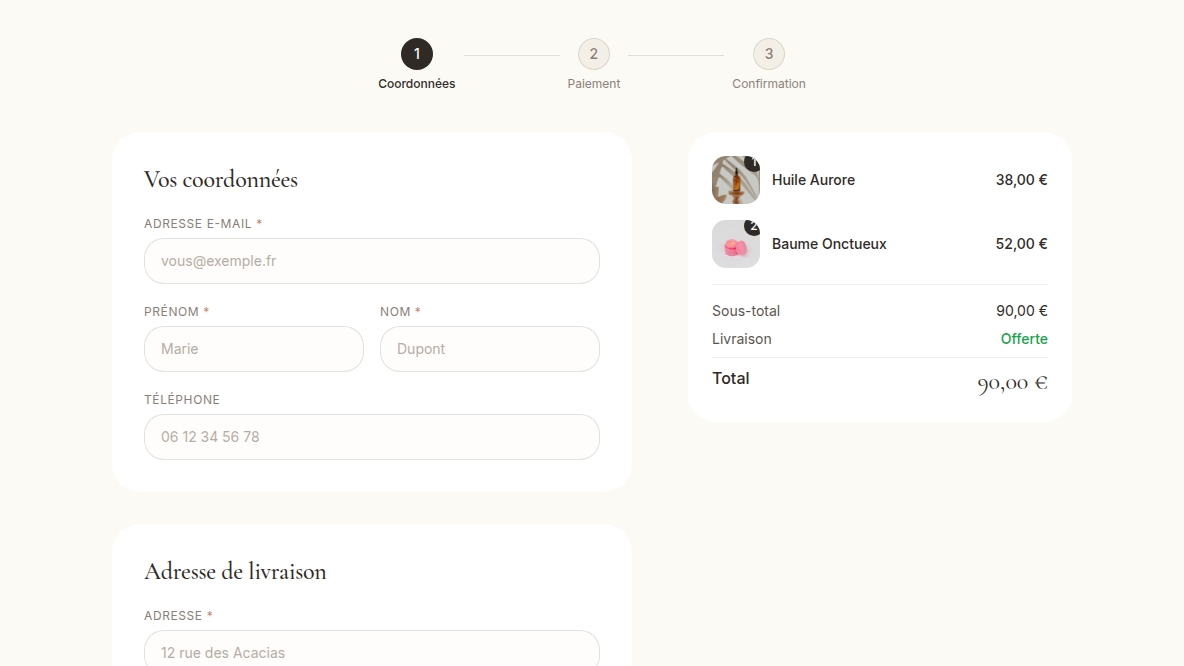The height and width of the screenshot is (666, 1184).
Task: Click the Confirmation step label
Action: (769, 84)
